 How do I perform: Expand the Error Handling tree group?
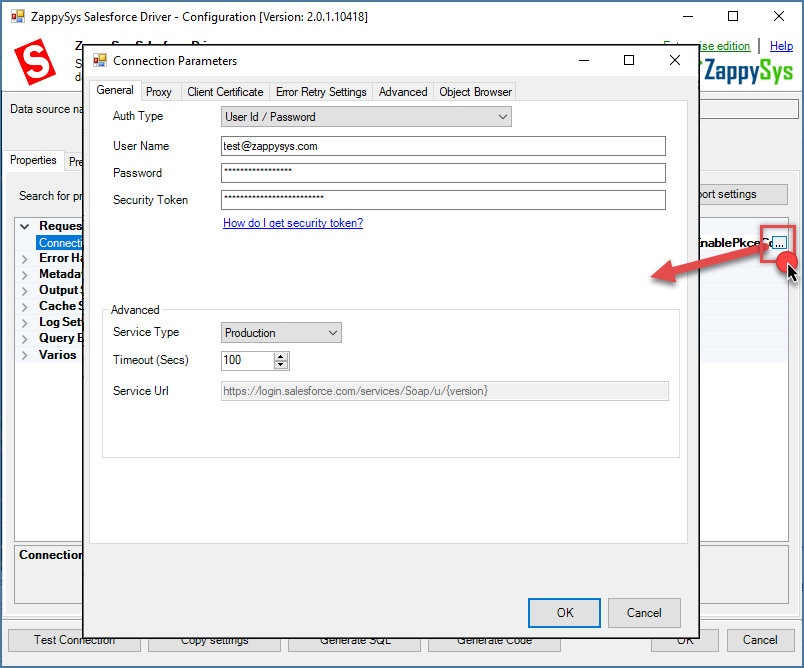point(24,259)
